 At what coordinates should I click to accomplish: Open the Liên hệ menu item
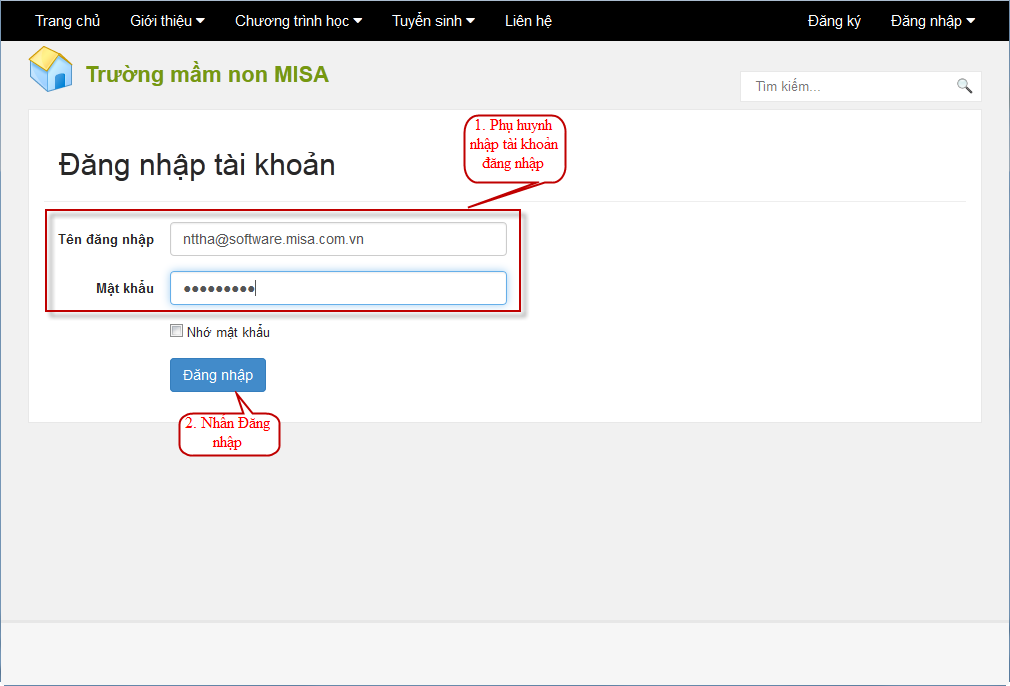pyautogui.click(x=528, y=21)
